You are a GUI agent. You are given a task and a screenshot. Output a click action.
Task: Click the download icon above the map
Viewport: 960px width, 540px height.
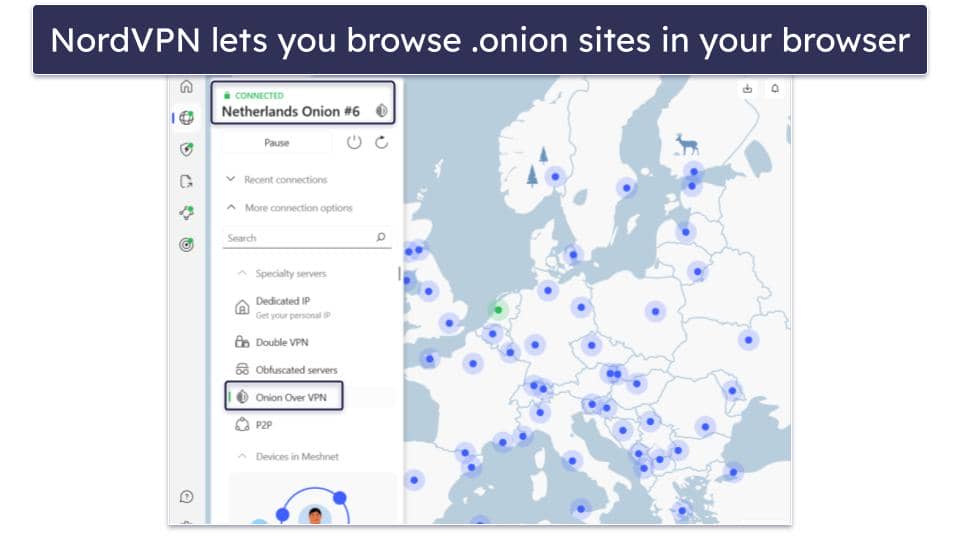point(748,89)
